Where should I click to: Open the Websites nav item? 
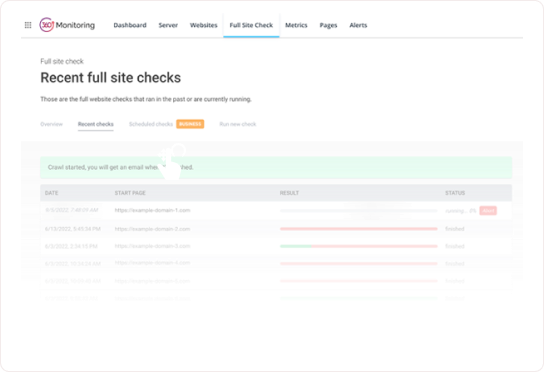(x=203, y=25)
